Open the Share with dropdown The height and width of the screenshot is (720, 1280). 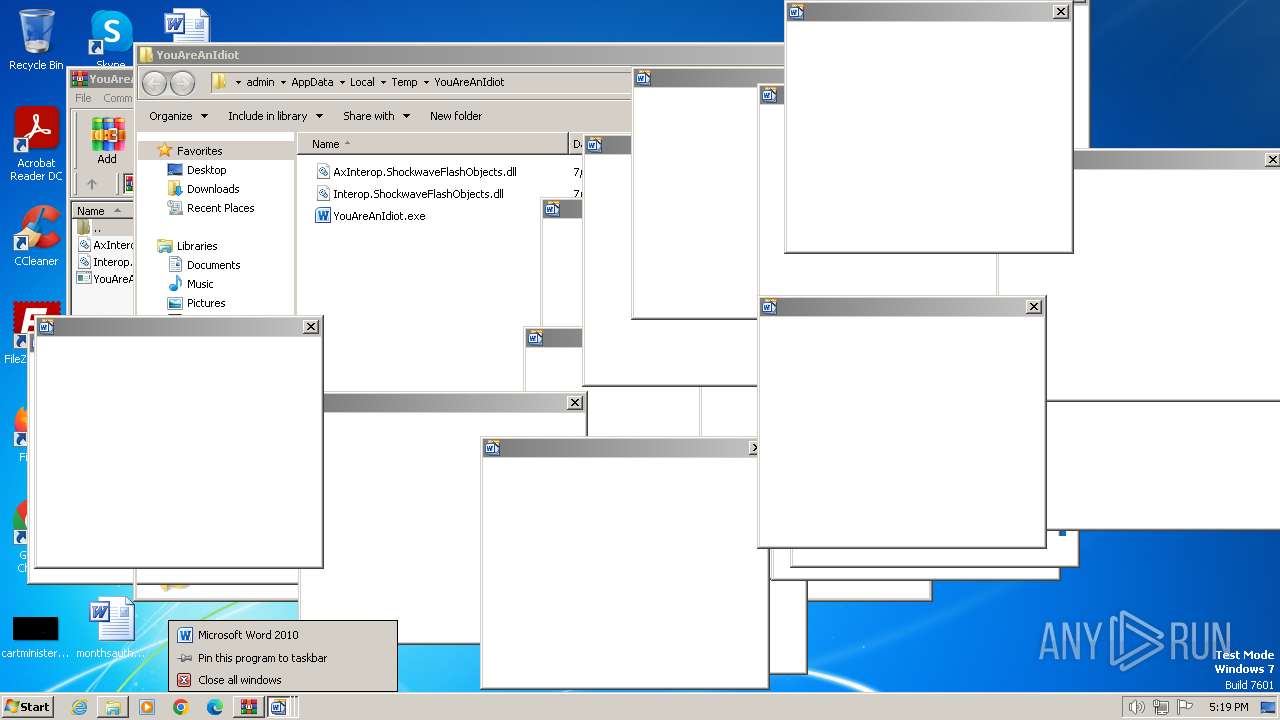[x=376, y=116]
